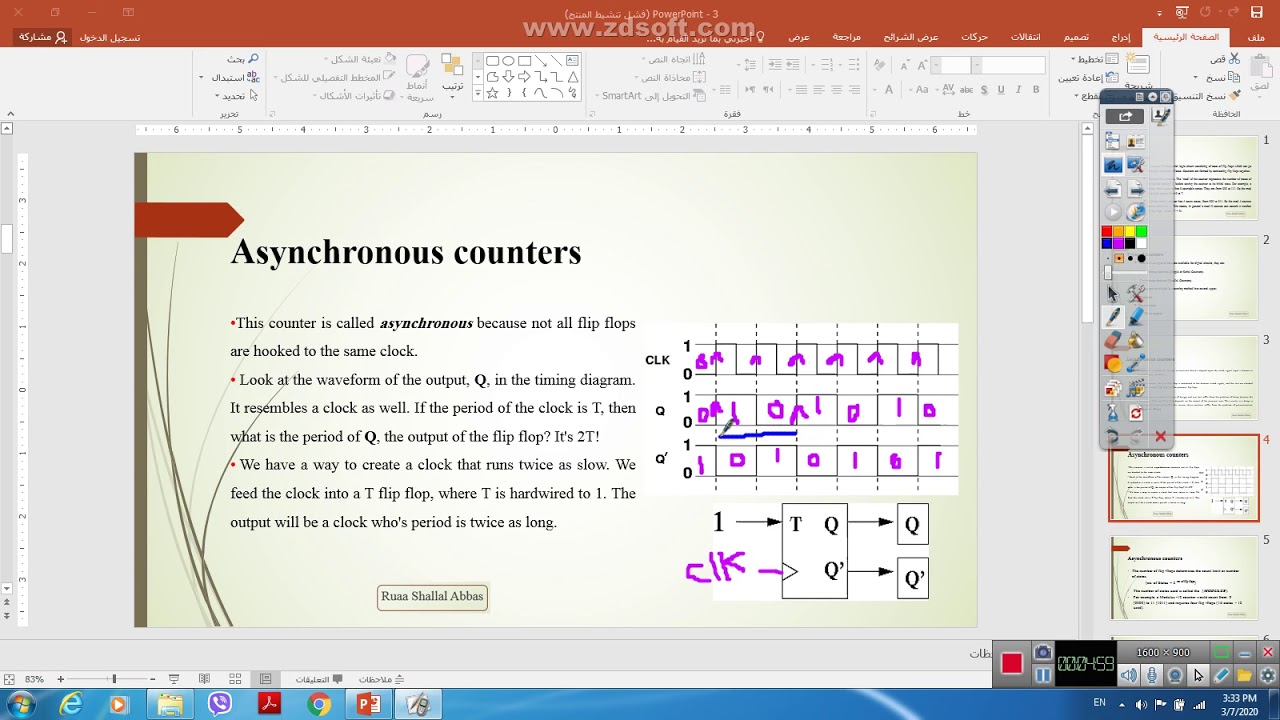This screenshot has width=1280, height=720.
Task: Expand the shapes gallery more arrow
Action: [x=477, y=93]
